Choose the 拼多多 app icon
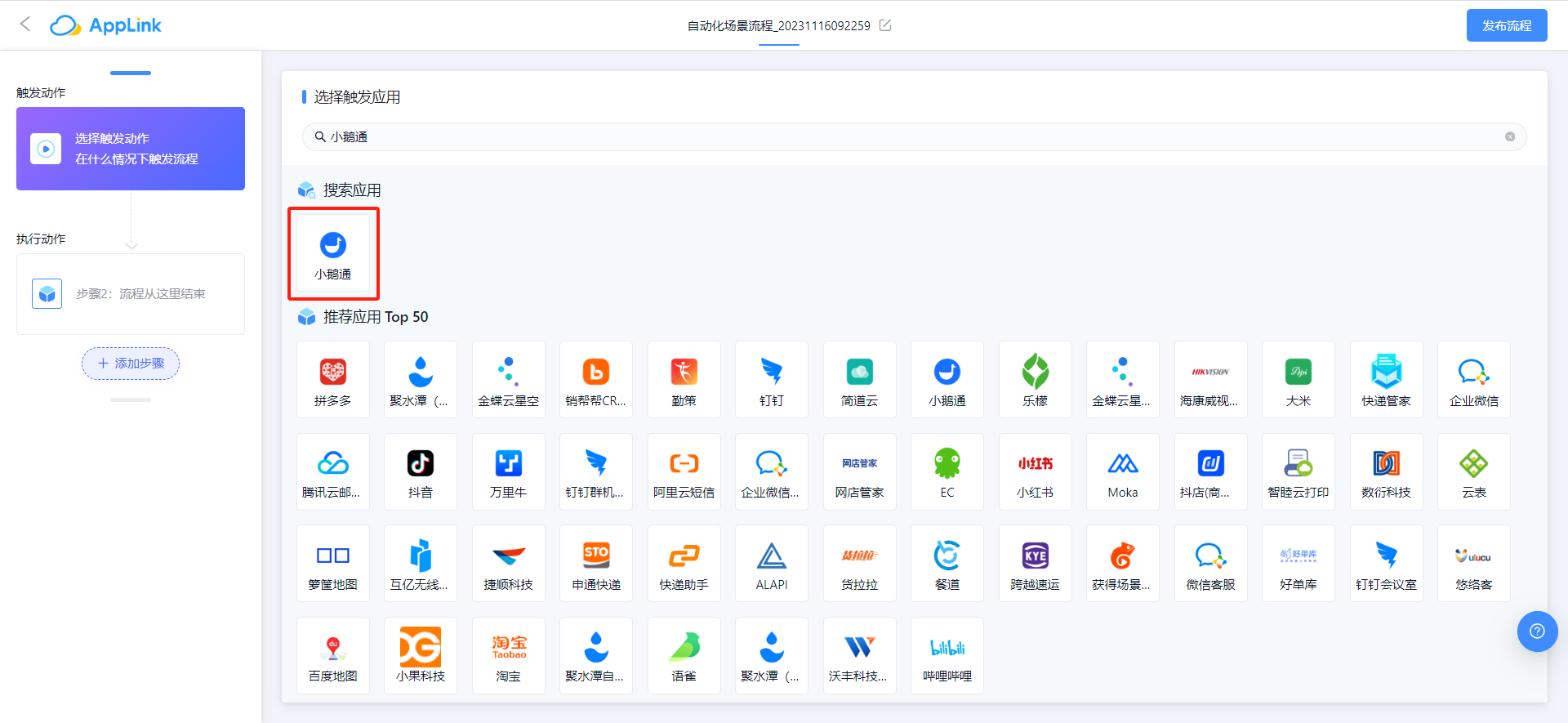1568x723 pixels. (333, 380)
